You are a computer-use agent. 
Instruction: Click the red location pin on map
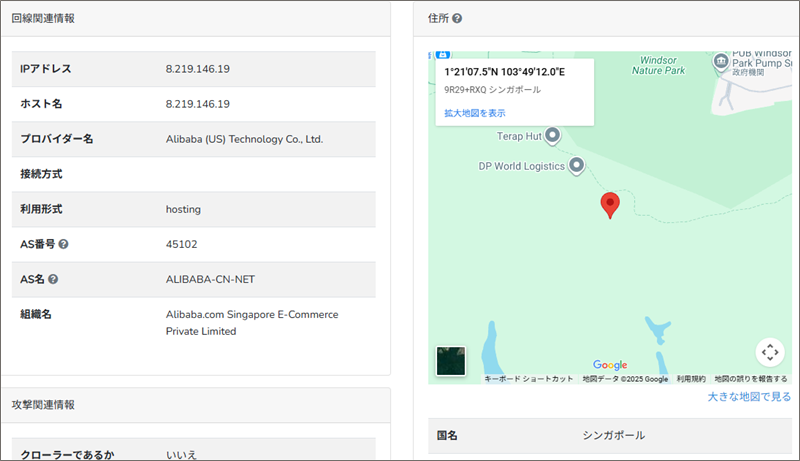coord(610,205)
